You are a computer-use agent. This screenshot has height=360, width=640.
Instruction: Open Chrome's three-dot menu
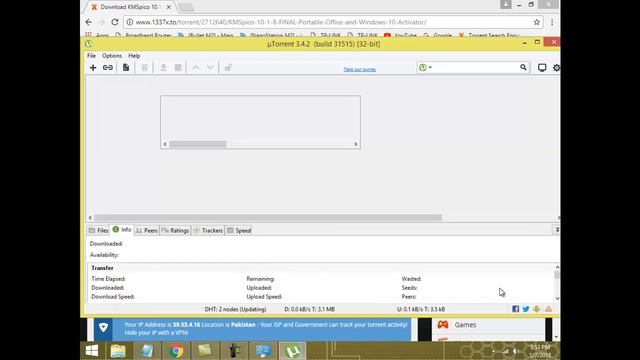552,22
